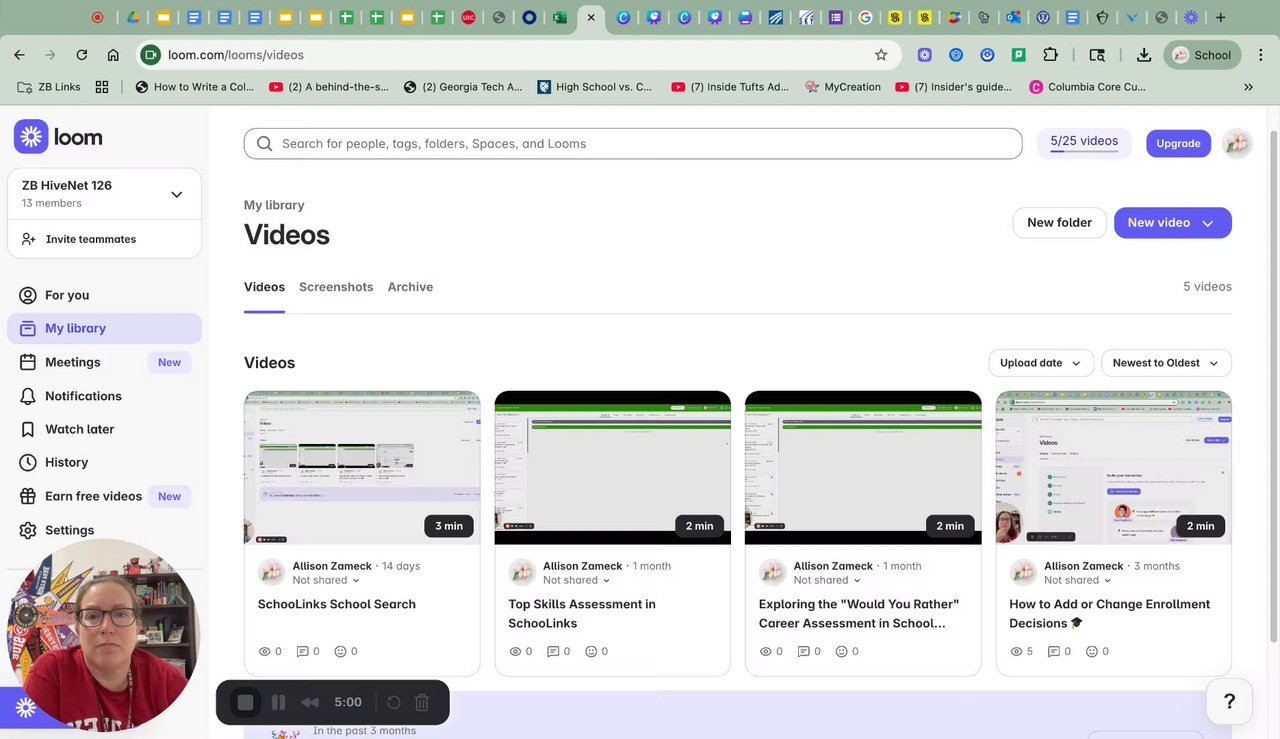1280x739 pixels.
Task: Click the 5/25 videos usage indicator
Action: (1084, 142)
